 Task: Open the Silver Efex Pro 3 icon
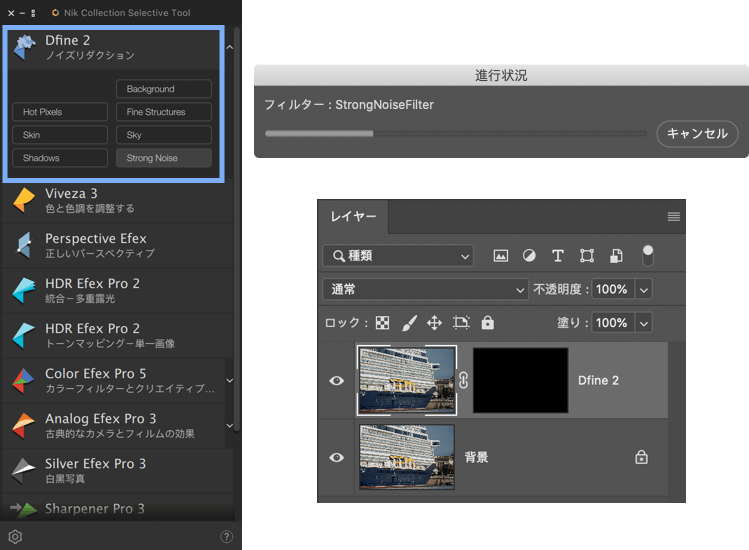[x=24, y=470]
